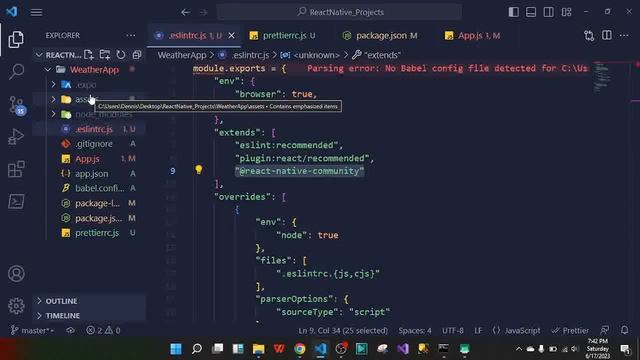Click WeatherApp in the breadcrumb

click(x=182, y=55)
